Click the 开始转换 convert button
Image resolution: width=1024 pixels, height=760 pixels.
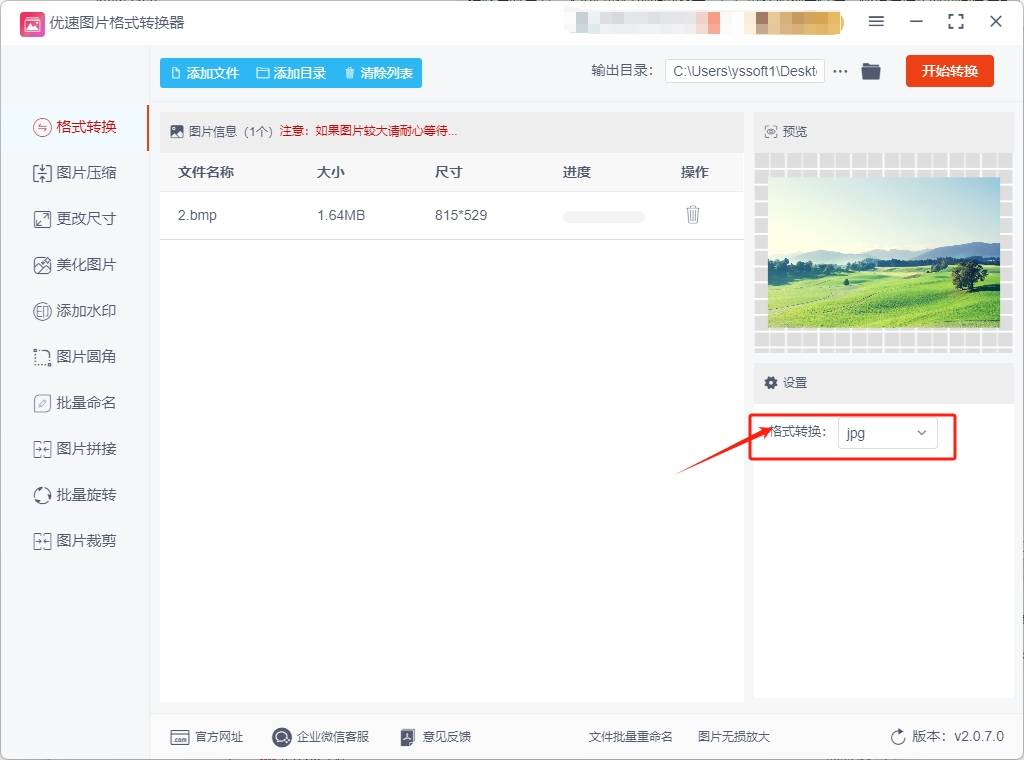point(949,71)
